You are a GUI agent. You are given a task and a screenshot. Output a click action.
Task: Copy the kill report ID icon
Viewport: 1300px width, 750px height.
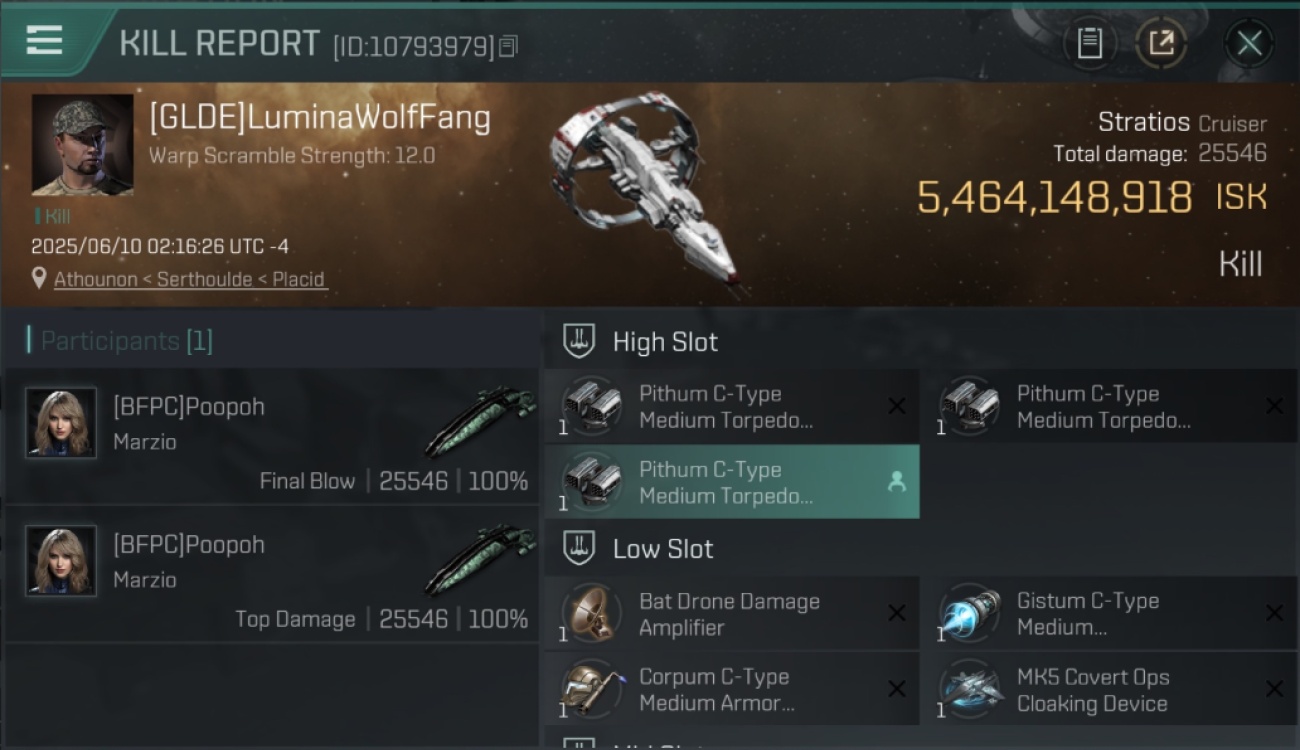coord(508,46)
